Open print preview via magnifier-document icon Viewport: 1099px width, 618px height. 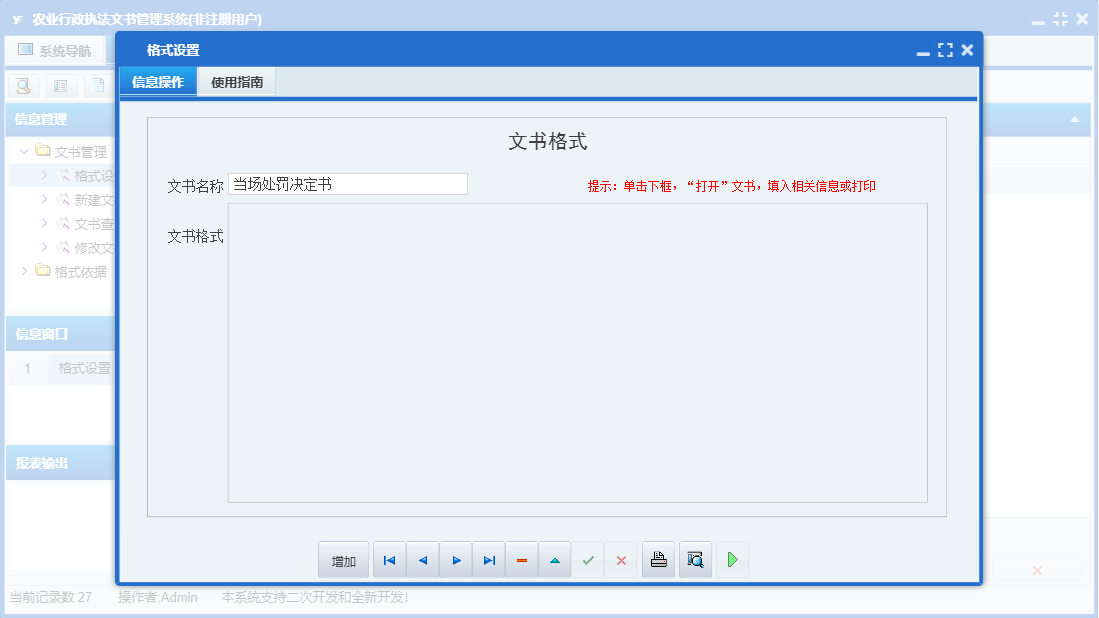pos(694,559)
